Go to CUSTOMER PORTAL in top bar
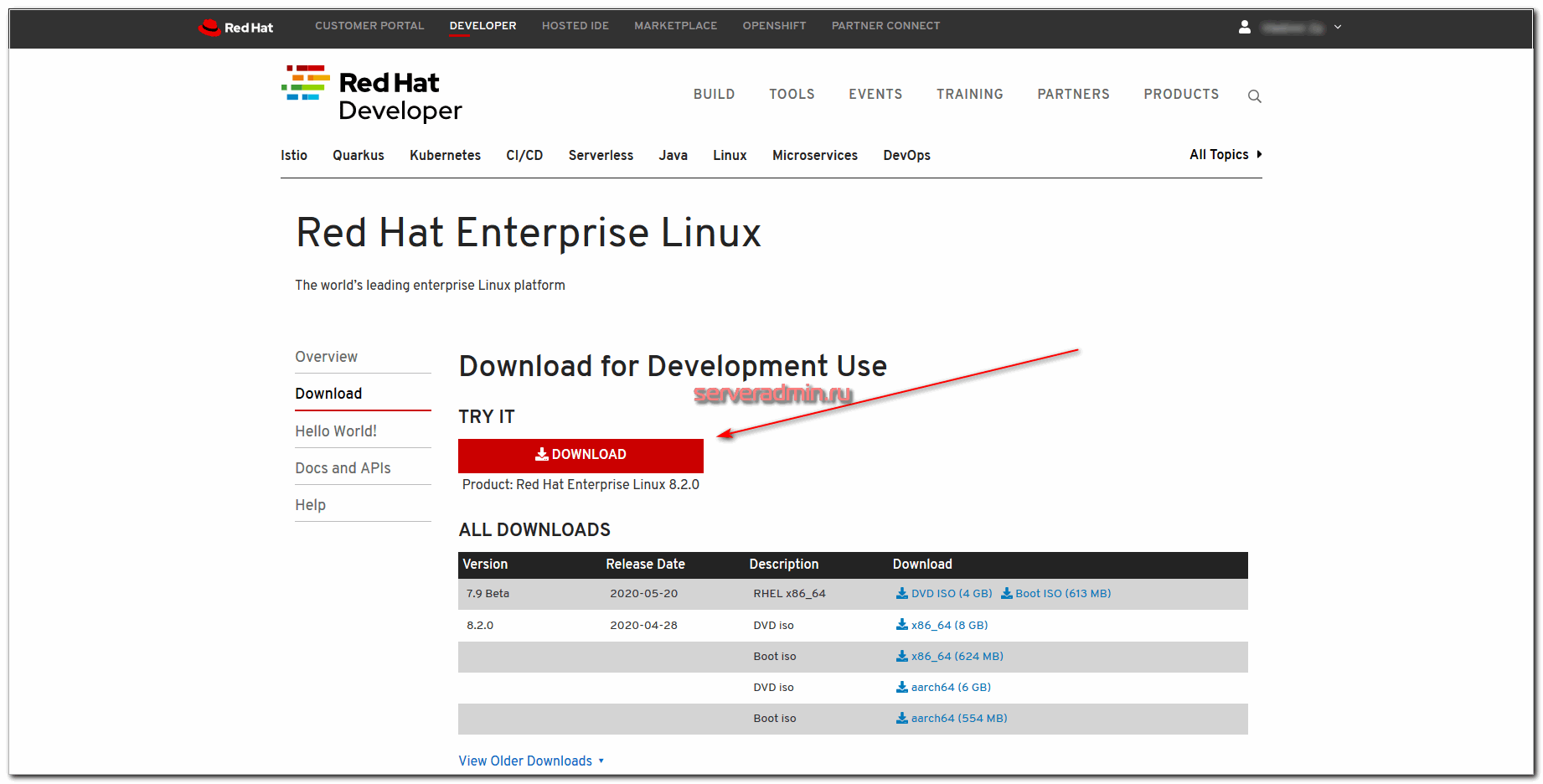1543x784 pixels. pos(369,26)
